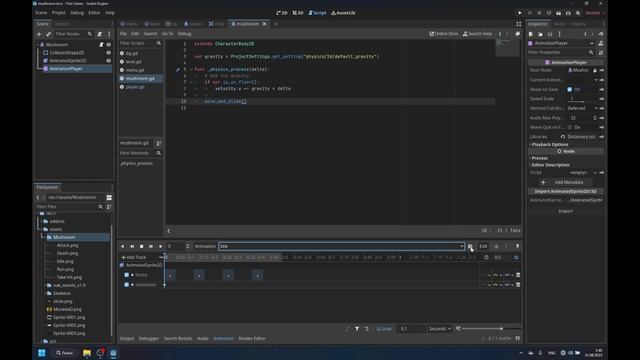Open Inspector object history
640x360 pixels.
coord(601,34)
